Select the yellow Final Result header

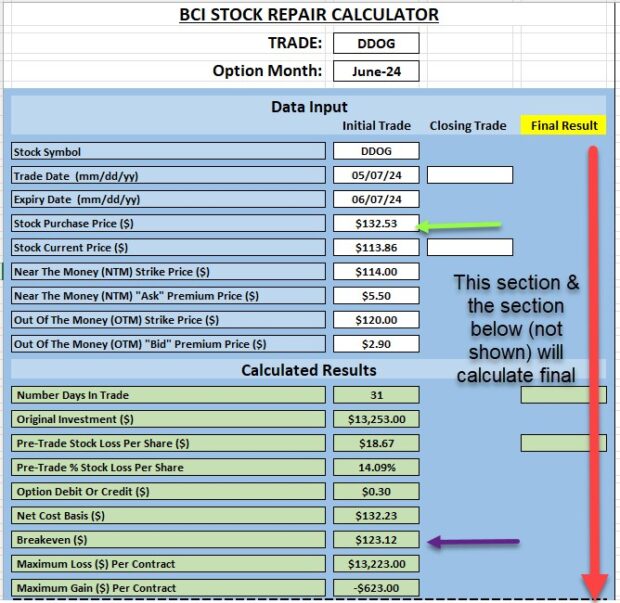(563, 125)
